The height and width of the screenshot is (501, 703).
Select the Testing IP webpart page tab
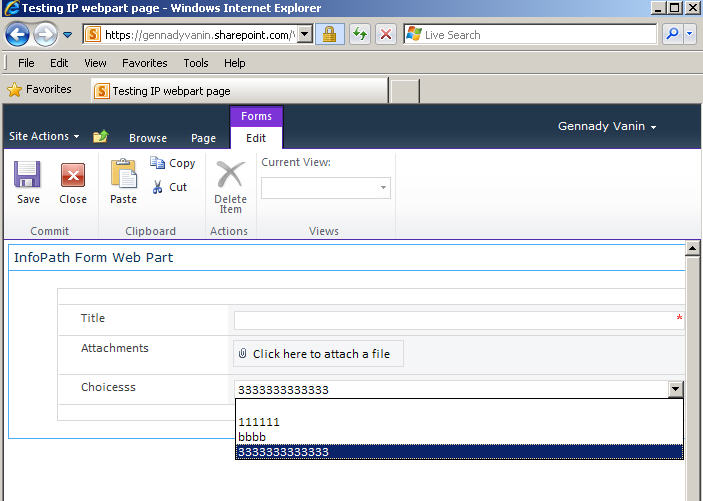[239, 91]
